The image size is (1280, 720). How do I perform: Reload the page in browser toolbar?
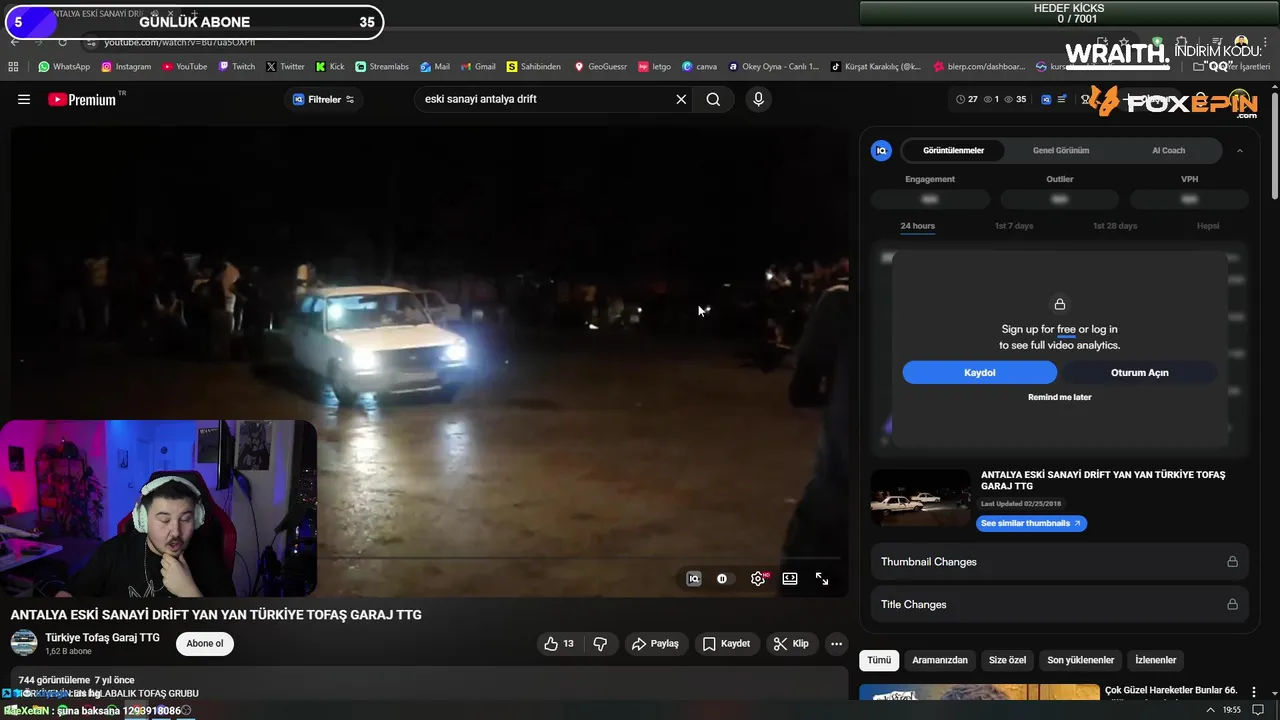tap(62, 42)
